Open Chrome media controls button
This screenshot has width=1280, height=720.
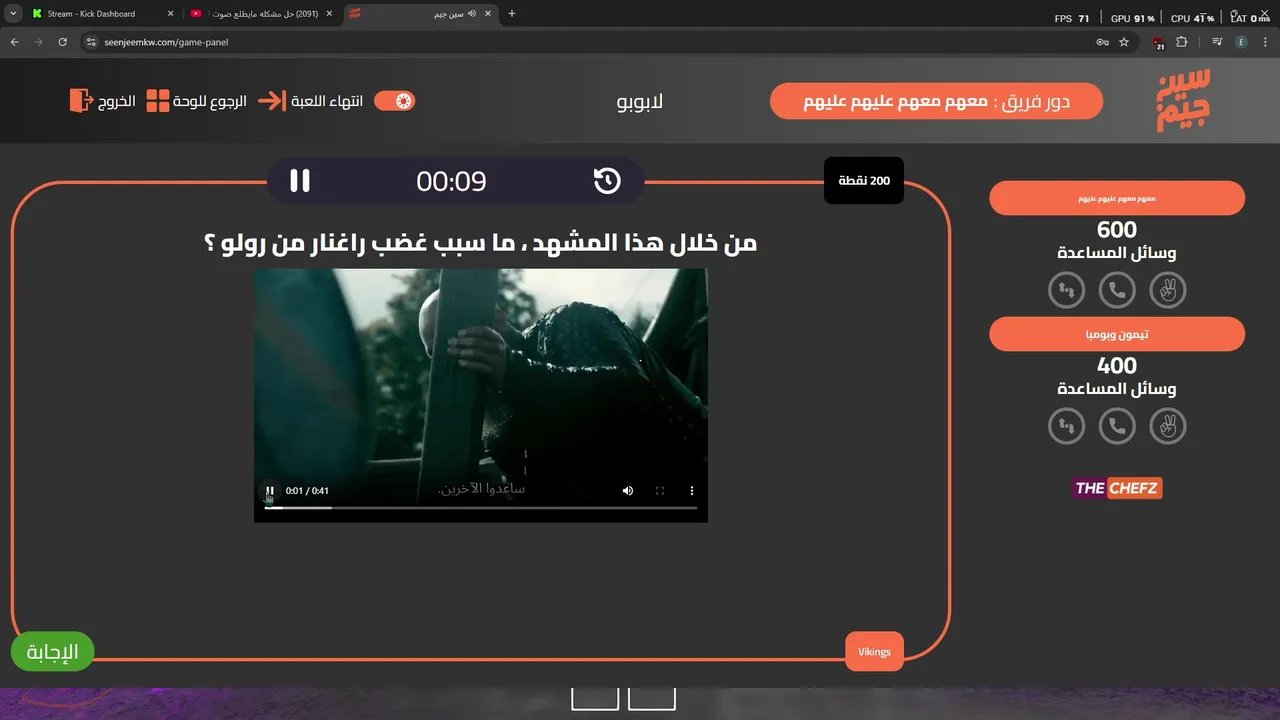pos(1217,42)
